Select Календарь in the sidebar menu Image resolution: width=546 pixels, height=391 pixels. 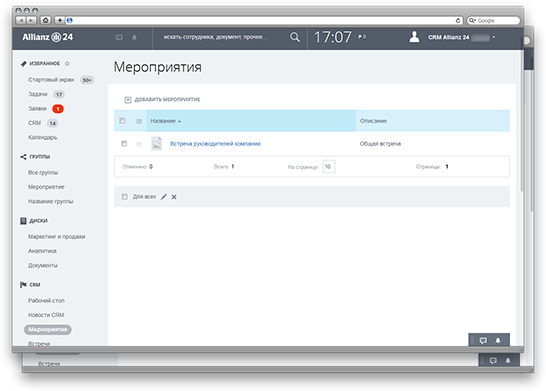pyautogui.click(x=42, y=137)
